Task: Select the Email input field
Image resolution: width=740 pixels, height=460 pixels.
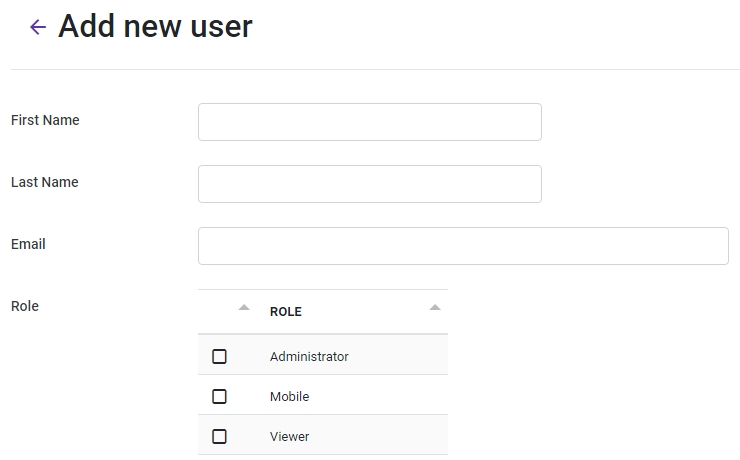Action: [x=463, y=246]
